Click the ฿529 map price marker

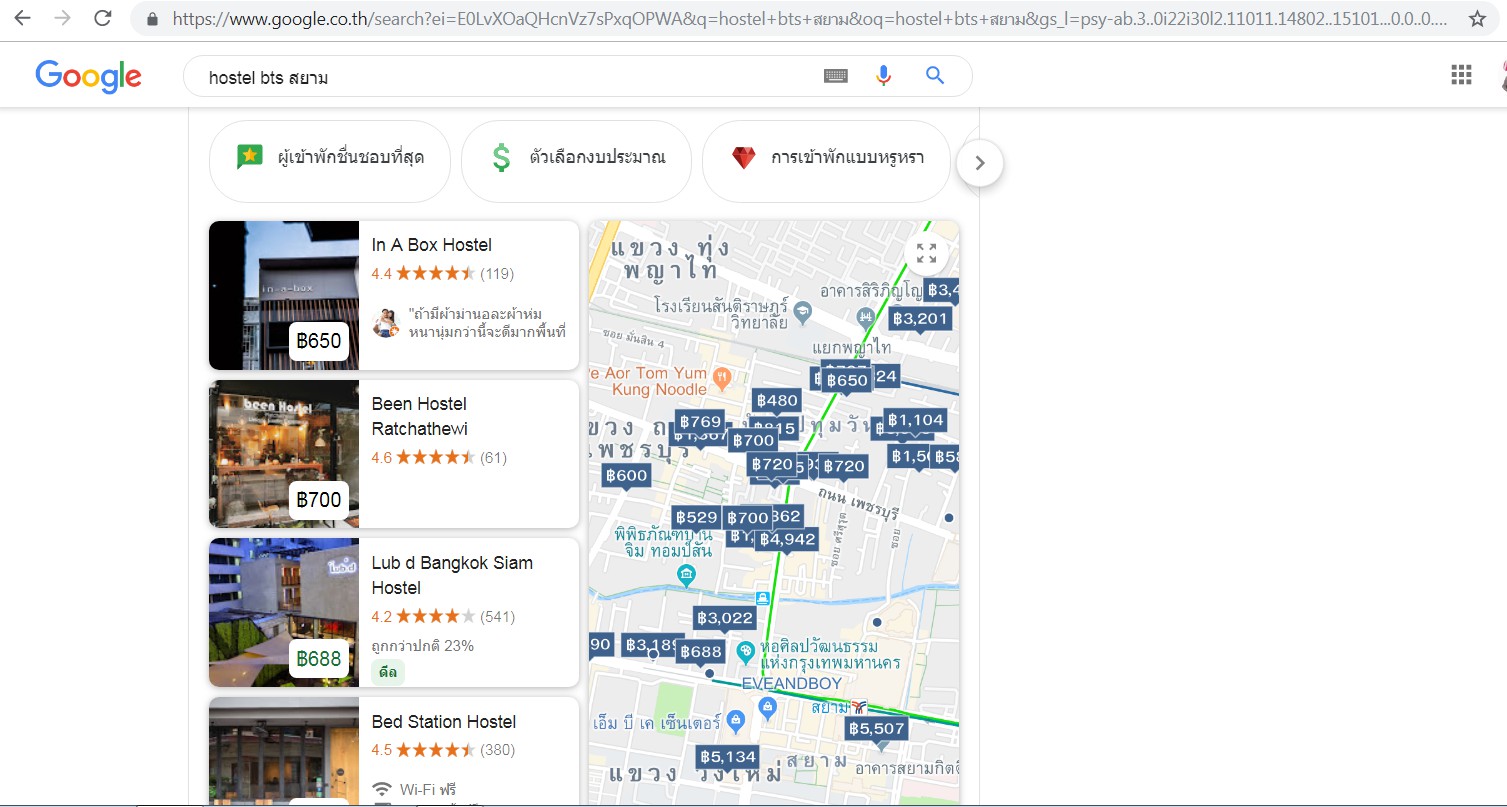pyautogui.click(x=696, y=517)
